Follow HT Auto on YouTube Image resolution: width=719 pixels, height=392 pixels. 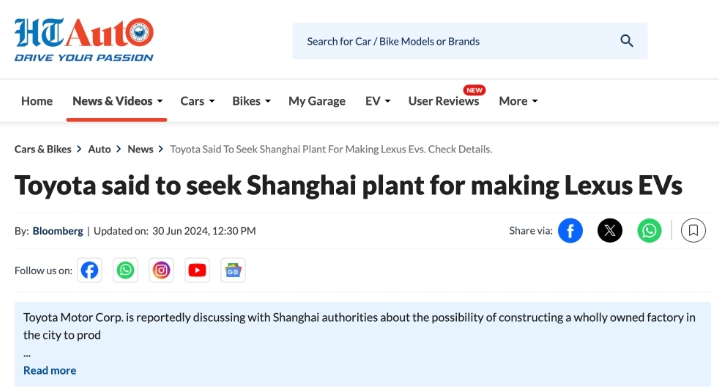point(197,271)
